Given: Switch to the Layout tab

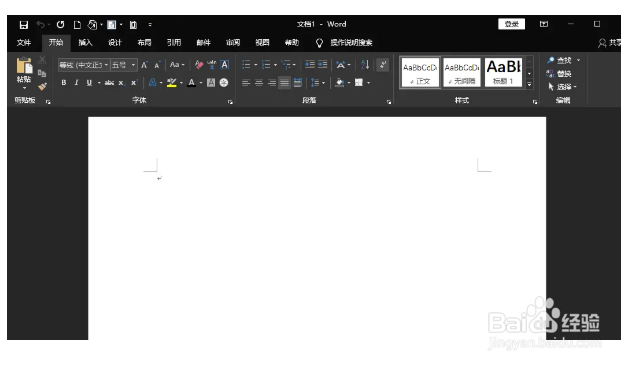Looking at the screenshot, I should [144, 43].
